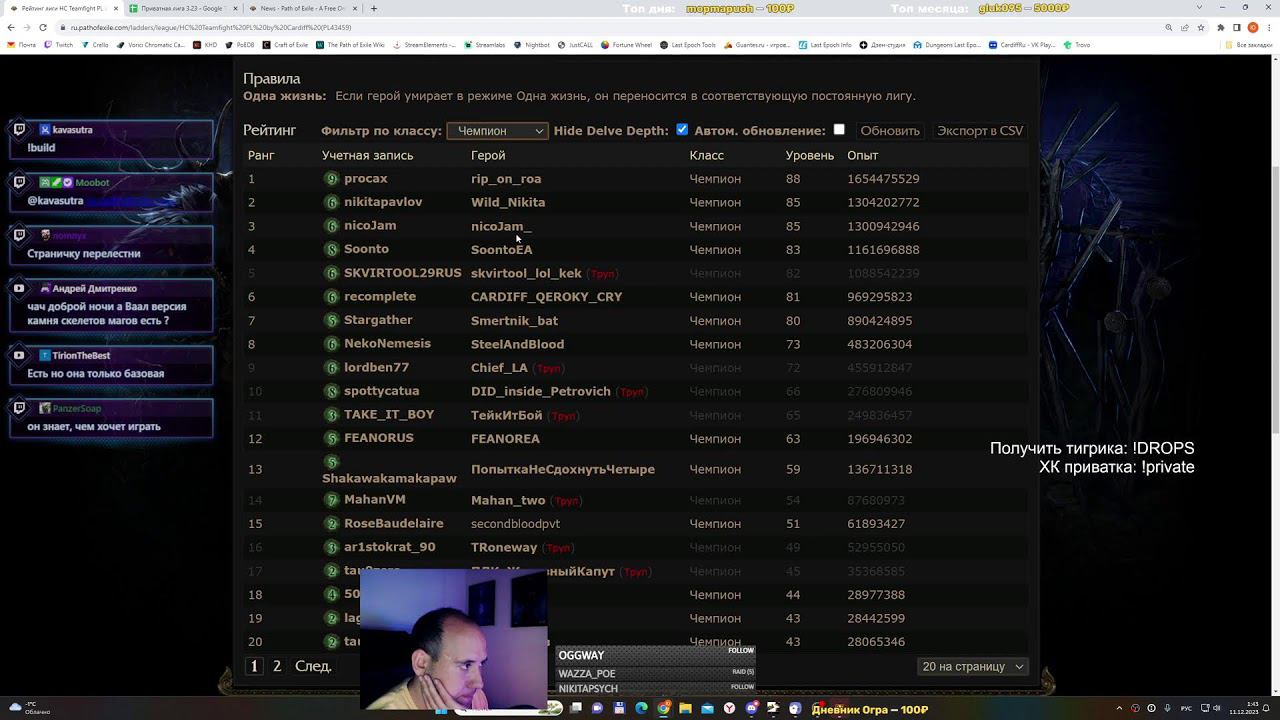Expand the hidden system tray icons chevron
Viewport: 1280px width, 720px height.
pos(1119,708)
